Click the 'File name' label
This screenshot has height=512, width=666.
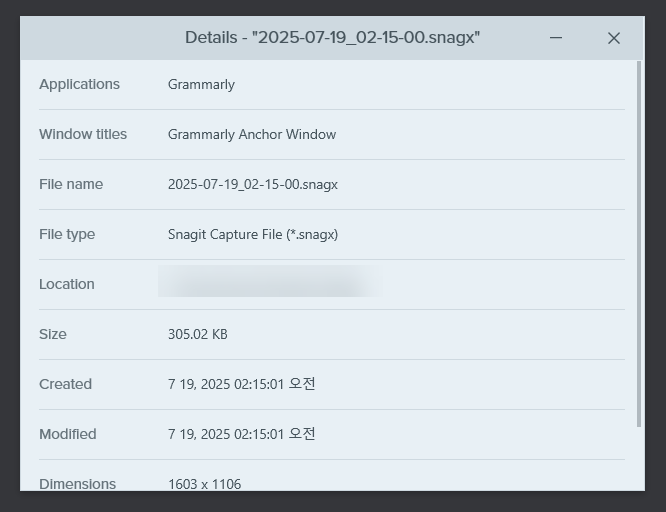tap(71, 184)
